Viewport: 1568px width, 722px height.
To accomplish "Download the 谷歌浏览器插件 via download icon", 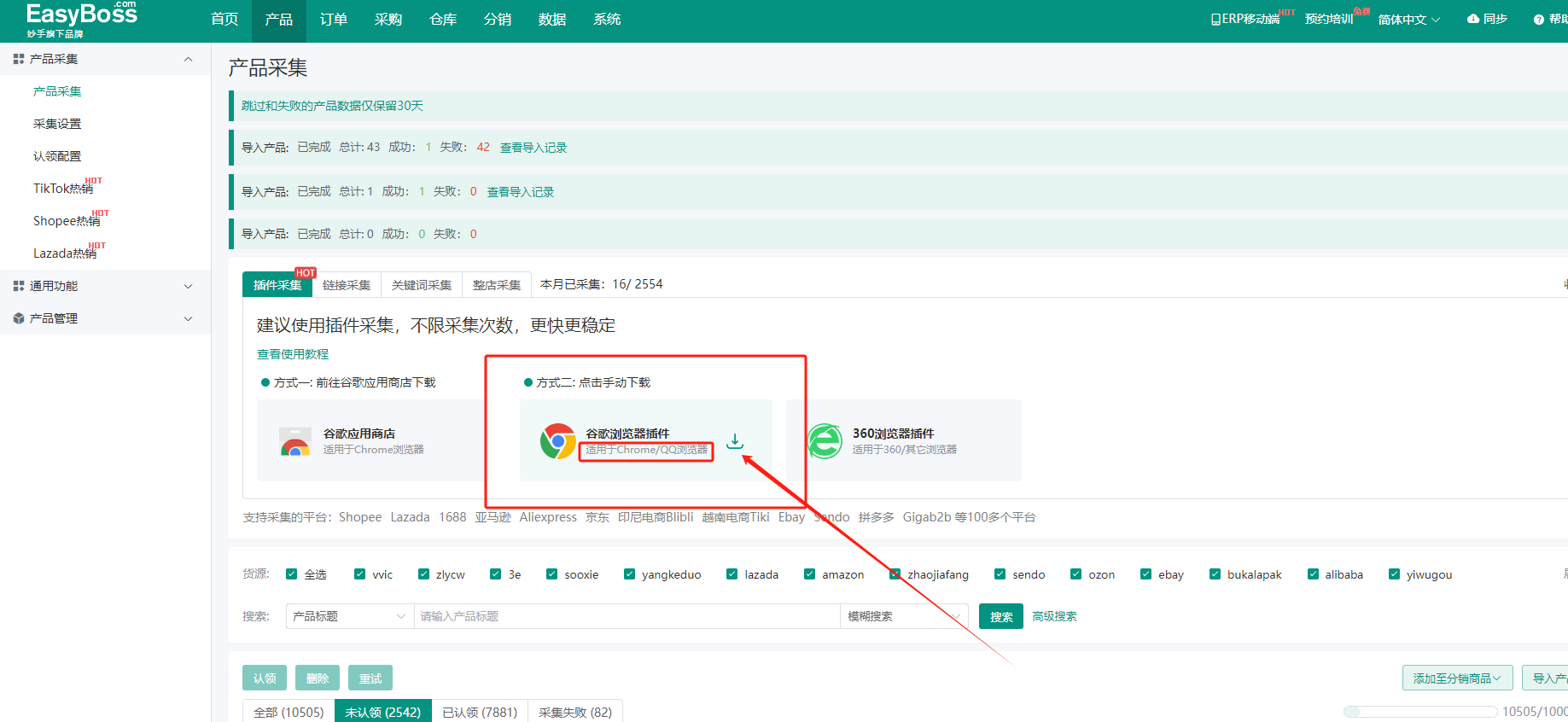I will [x=735, y=441].
